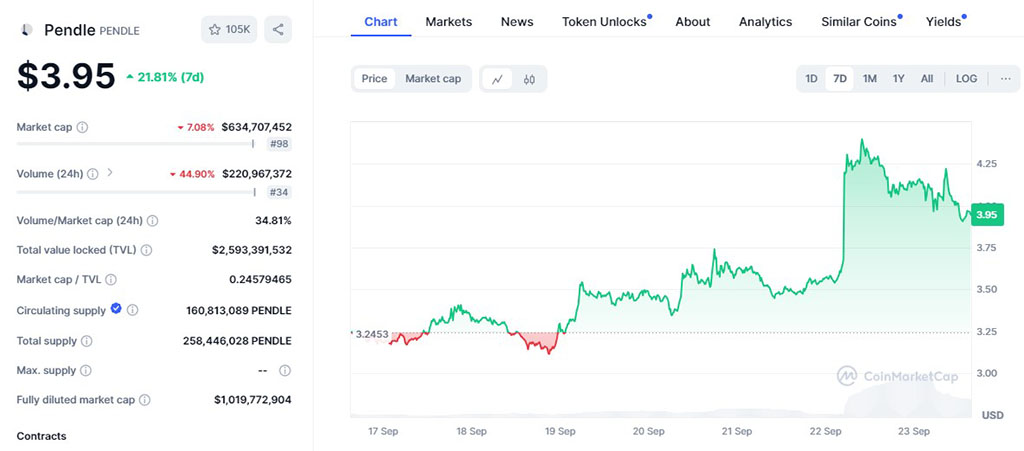Image resolution: width=1024 pixels, height=451 pixels.
Task: Click the 19 Sep date label
Action: coord(560,431)
